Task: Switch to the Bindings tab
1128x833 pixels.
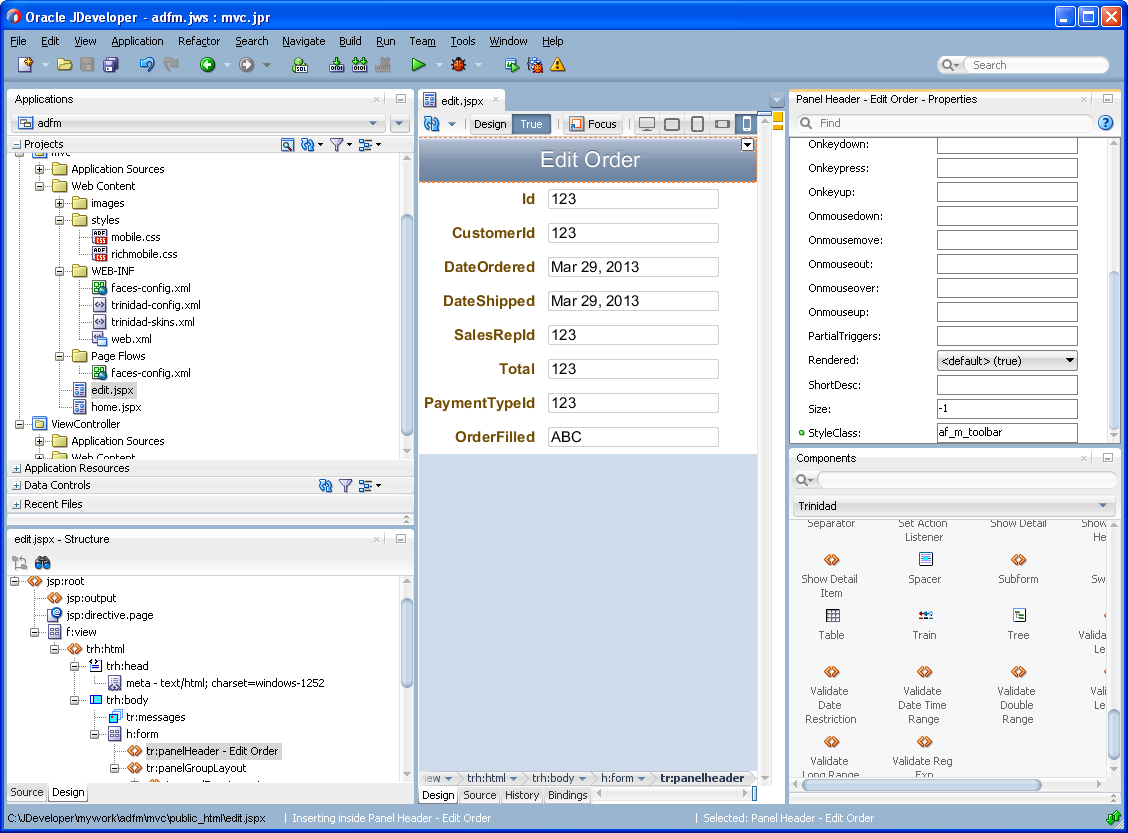Action: click(568, 795)
